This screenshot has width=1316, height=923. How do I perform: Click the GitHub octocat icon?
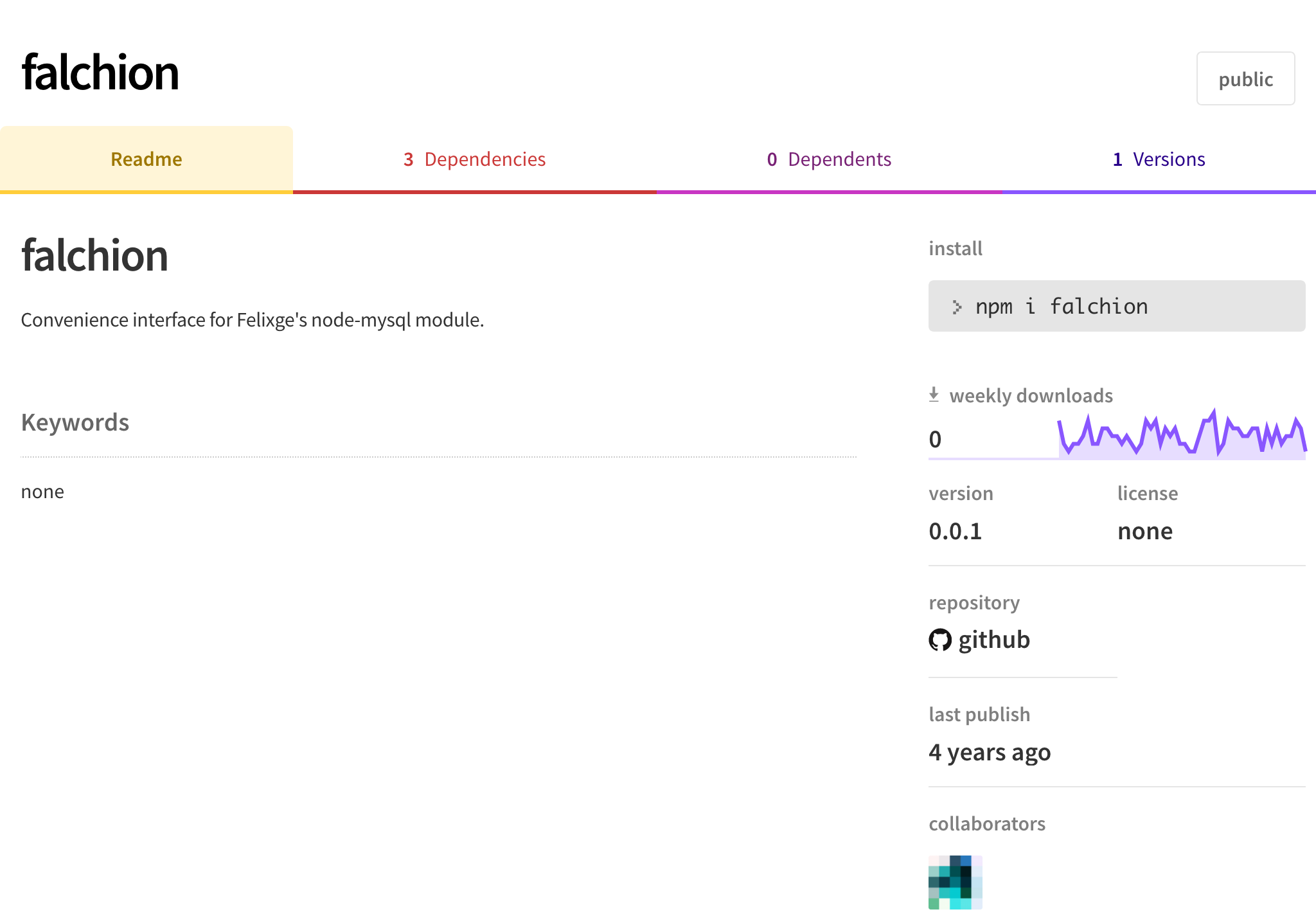pyautogui.click(x=940, y=640)
